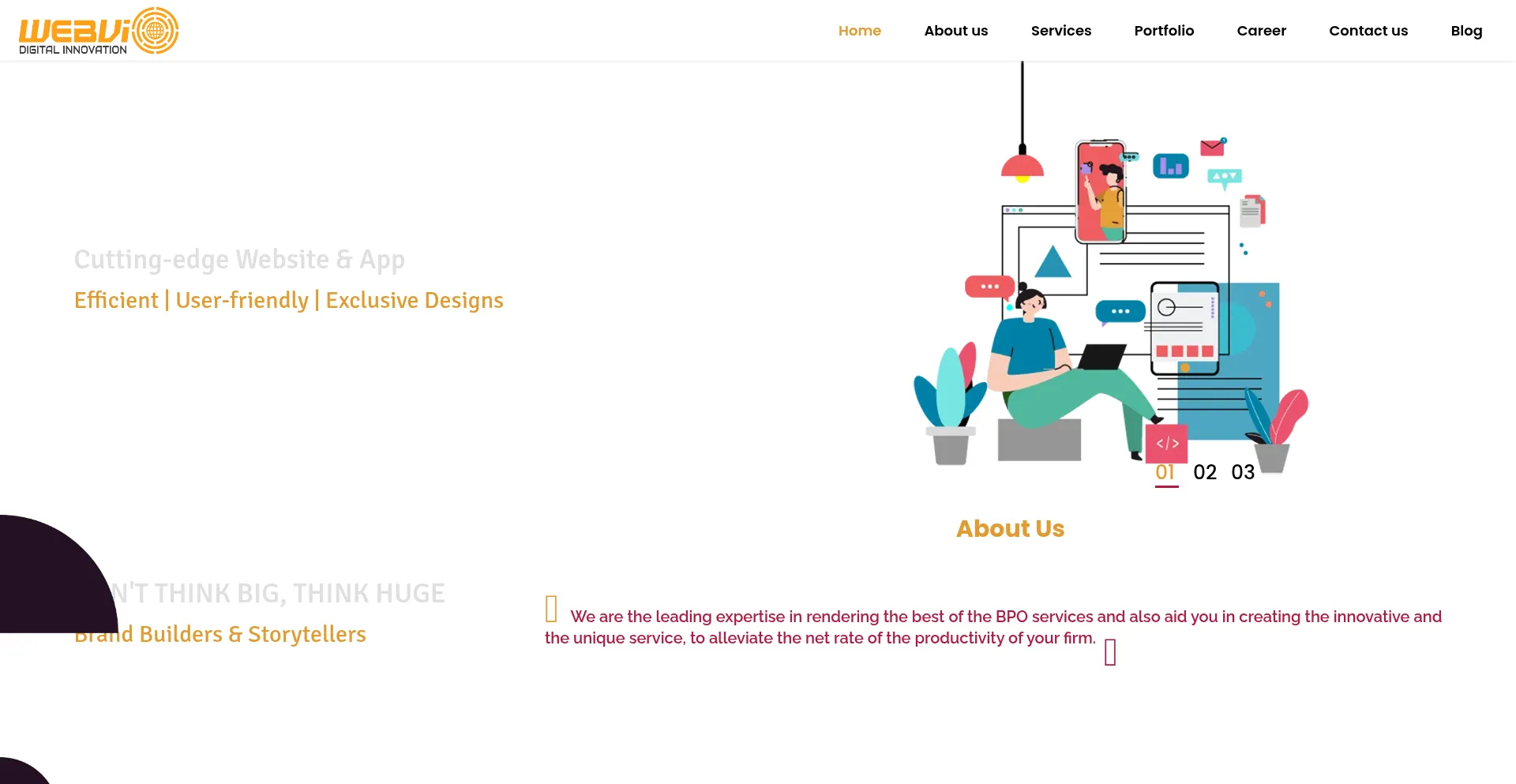Click the blue chat bubble in illustration
The height and width of the screenshot is (784, 1516).
1120,312
